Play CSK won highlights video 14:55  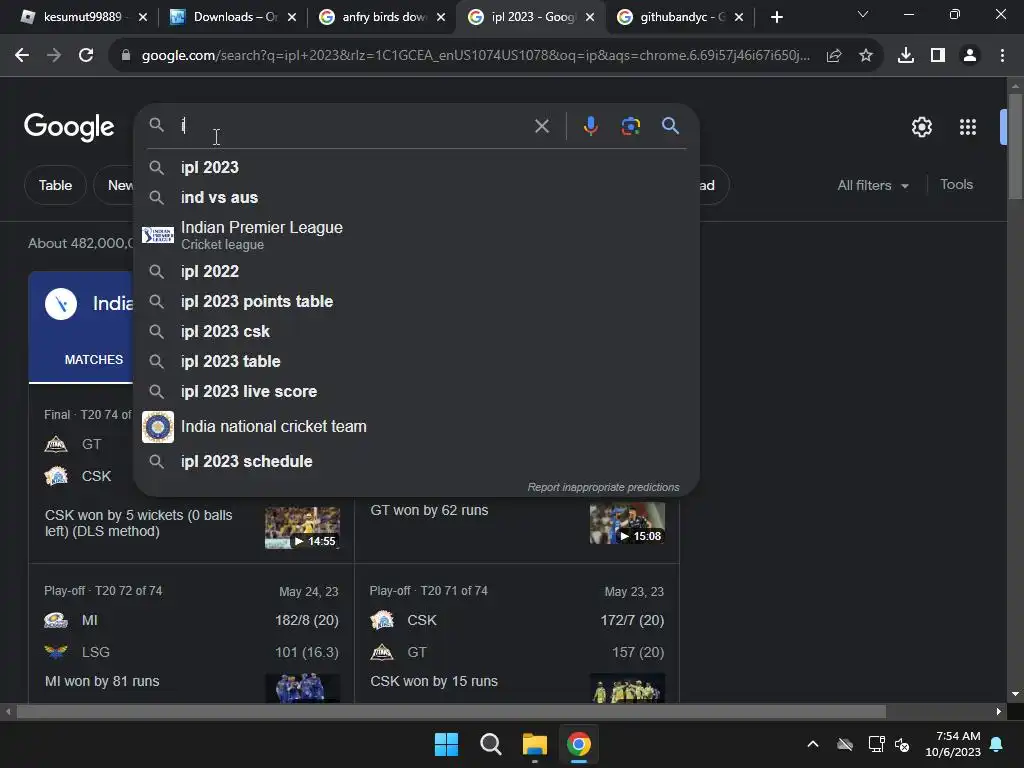click(302, 528)
